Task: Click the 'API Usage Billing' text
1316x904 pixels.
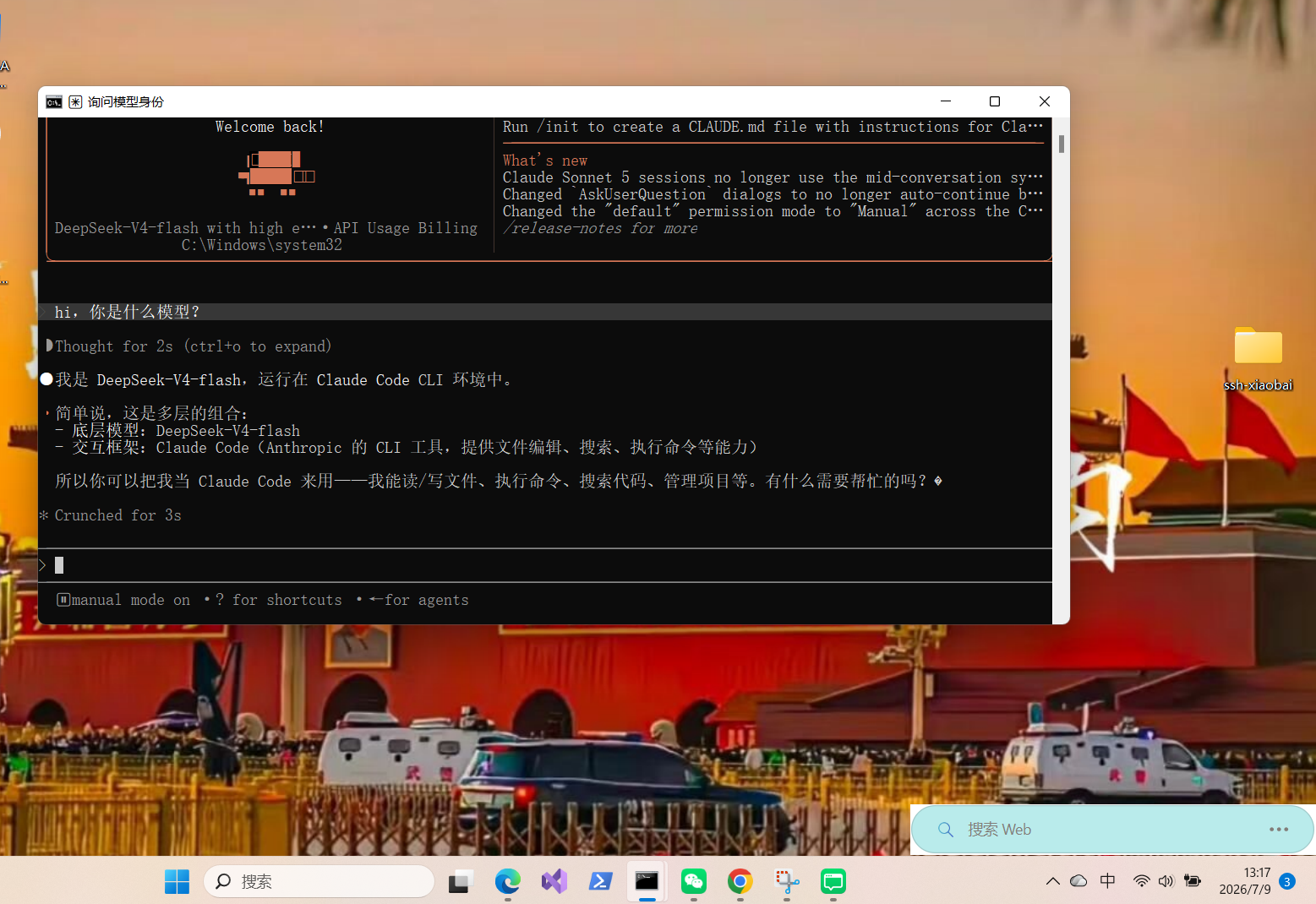Action: pos(406,228)
